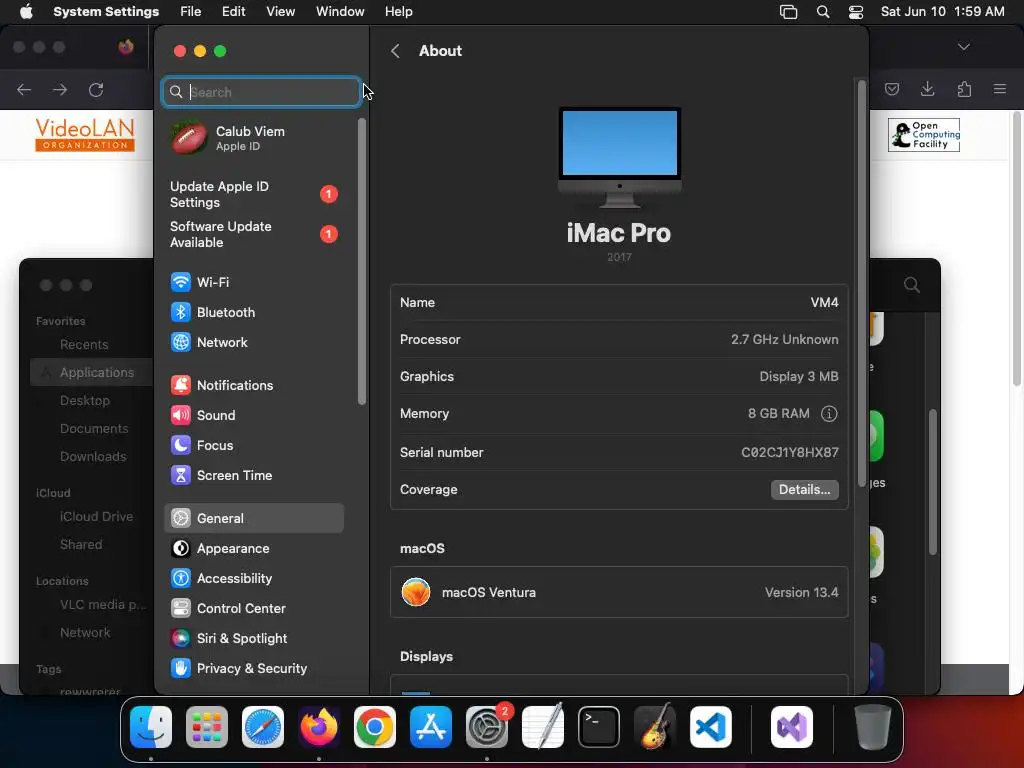Reload the page in Firefox window
The width and height of the screenshot is (1024, 768).
[96, 89]
